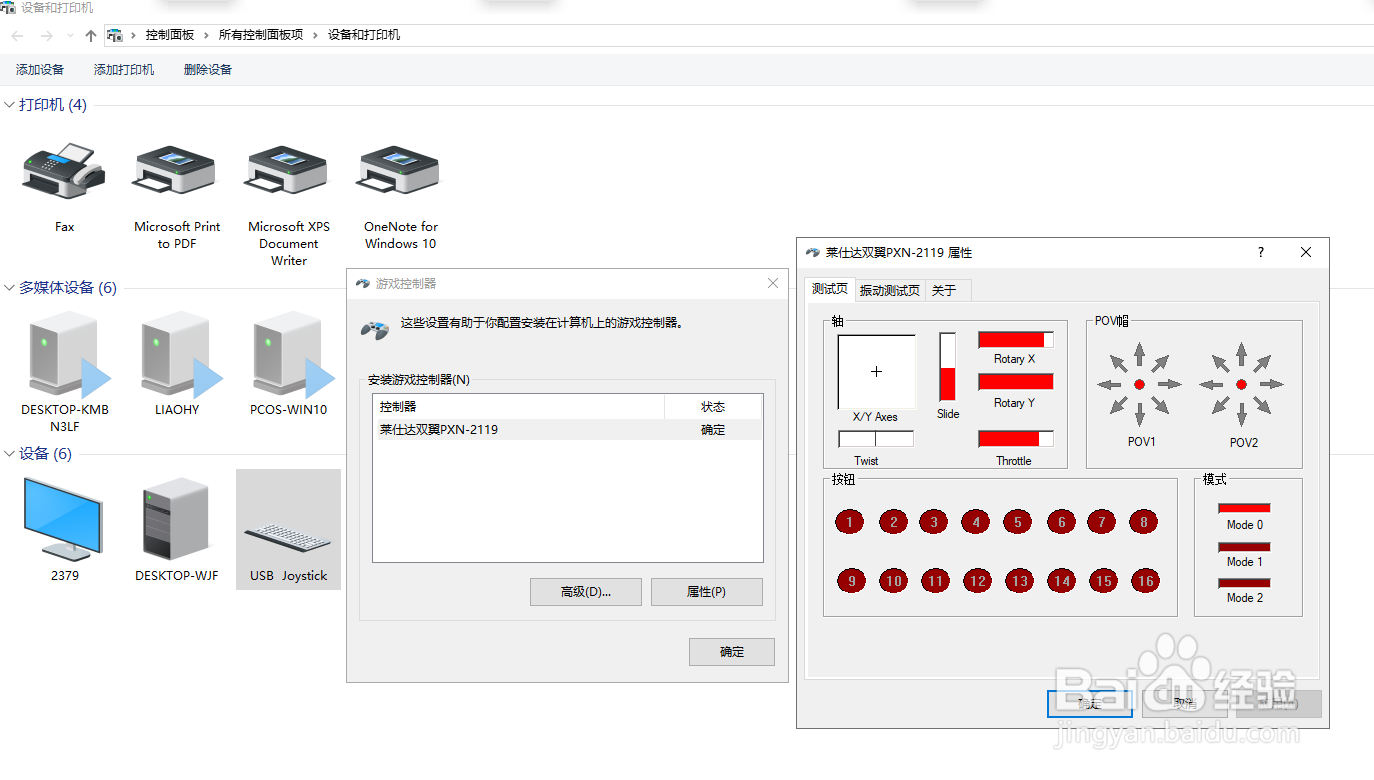The width and height of the screenshot is (1374, 780).
Task: Click the forward navigation arrow
Action: [x=46, y=35]
